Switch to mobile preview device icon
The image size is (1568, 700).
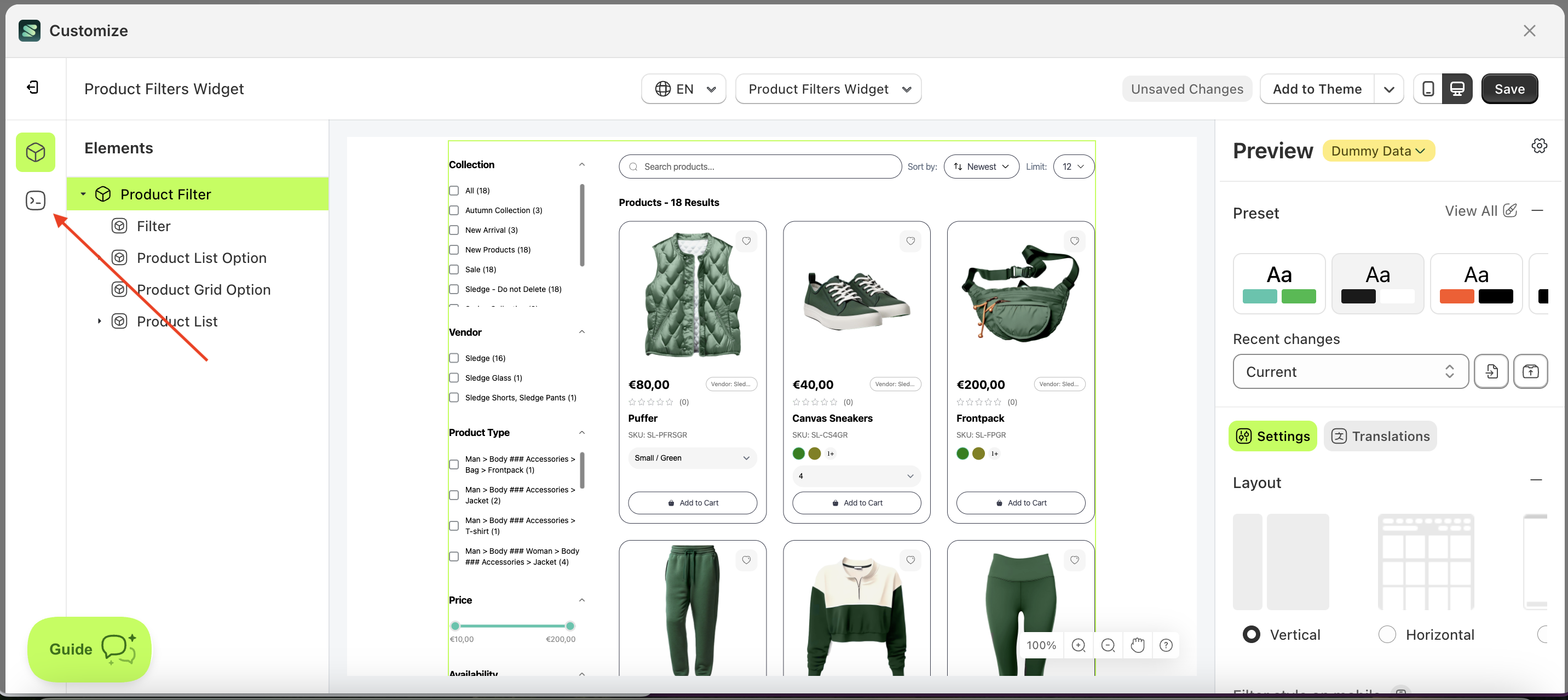point(1427,89)
